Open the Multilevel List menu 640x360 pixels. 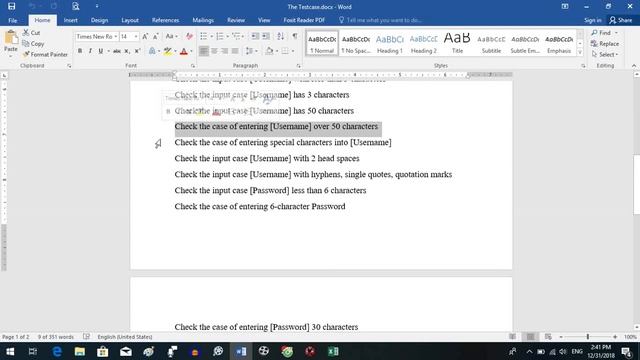pyautogui.click(x=238, y=37)
